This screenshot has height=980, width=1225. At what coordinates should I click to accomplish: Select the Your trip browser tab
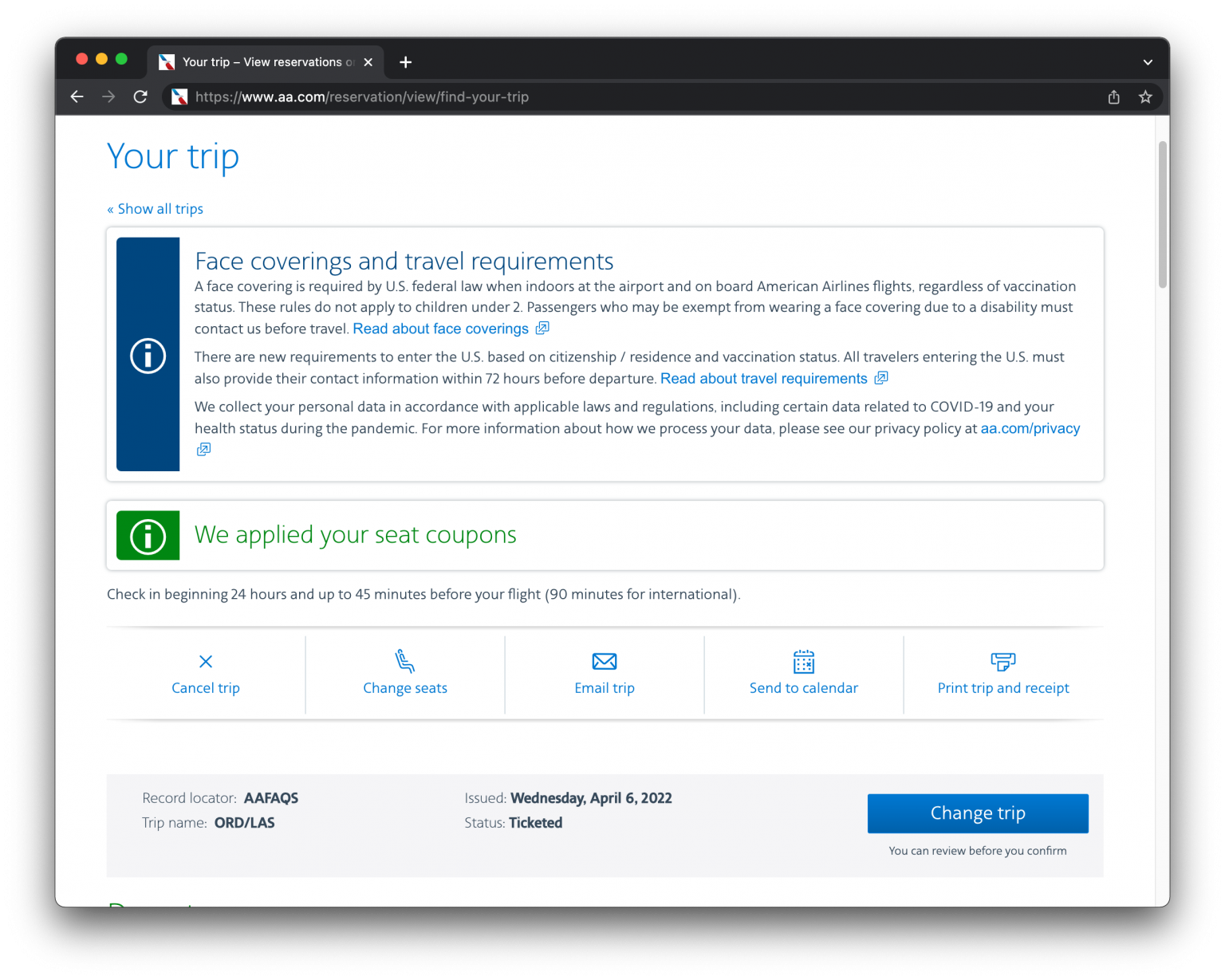tap(255, 61)
